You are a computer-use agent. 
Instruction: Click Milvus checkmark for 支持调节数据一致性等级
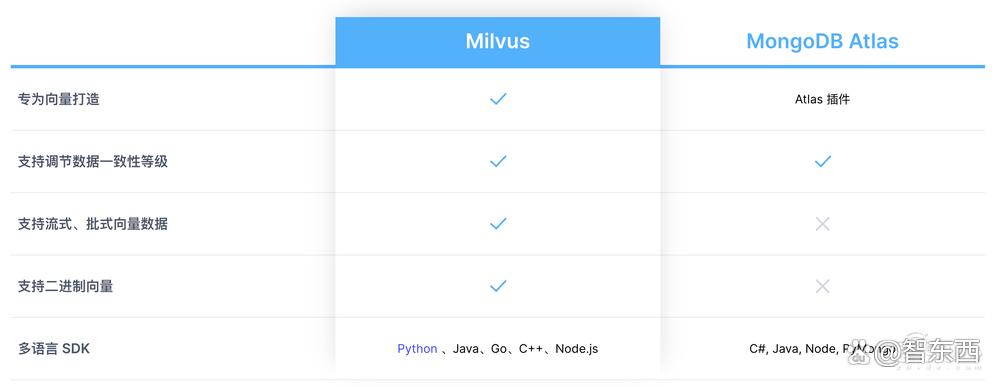498,161
